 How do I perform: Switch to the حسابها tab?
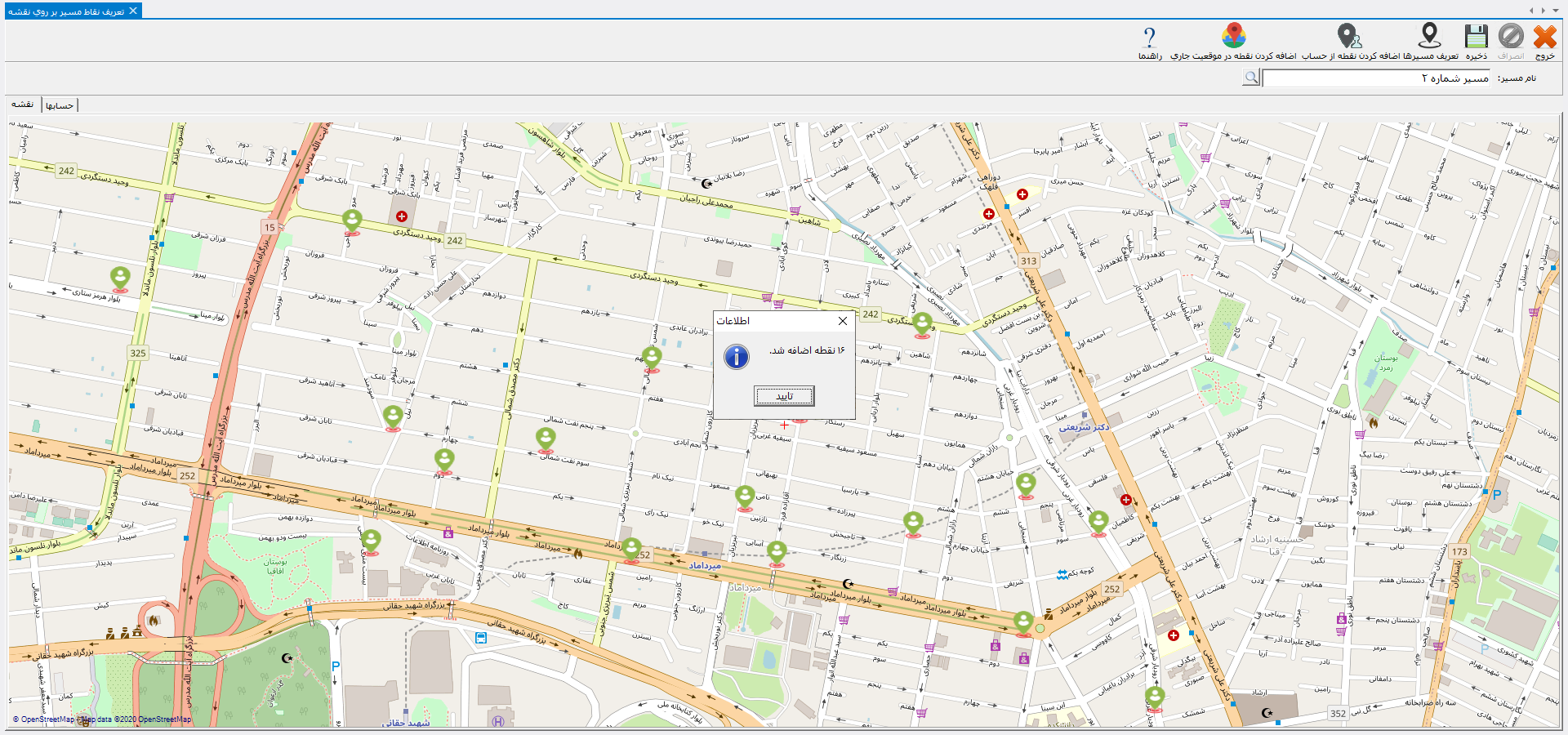pos(60,105)
